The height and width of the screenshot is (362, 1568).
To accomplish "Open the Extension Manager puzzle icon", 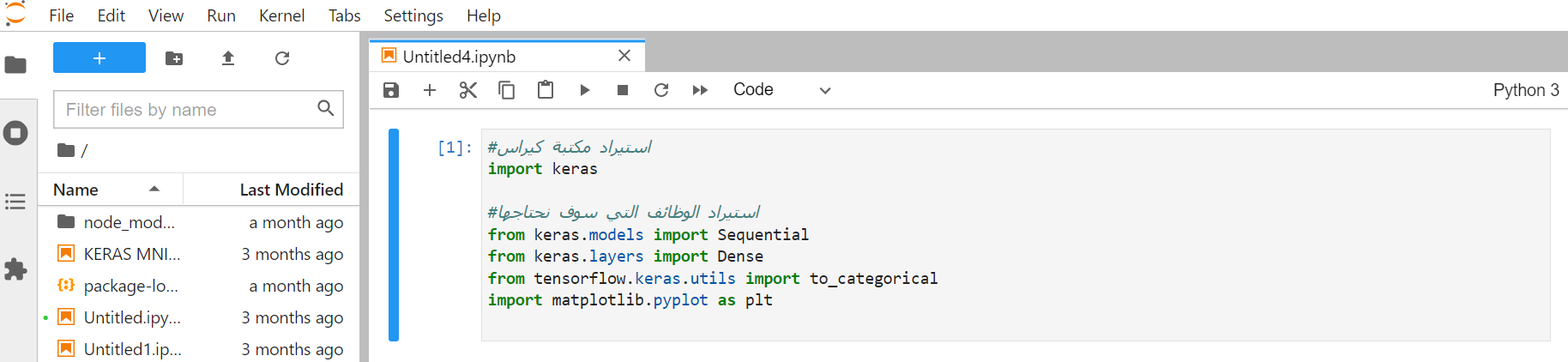I will pyautogui.click(x=16, y=270).
